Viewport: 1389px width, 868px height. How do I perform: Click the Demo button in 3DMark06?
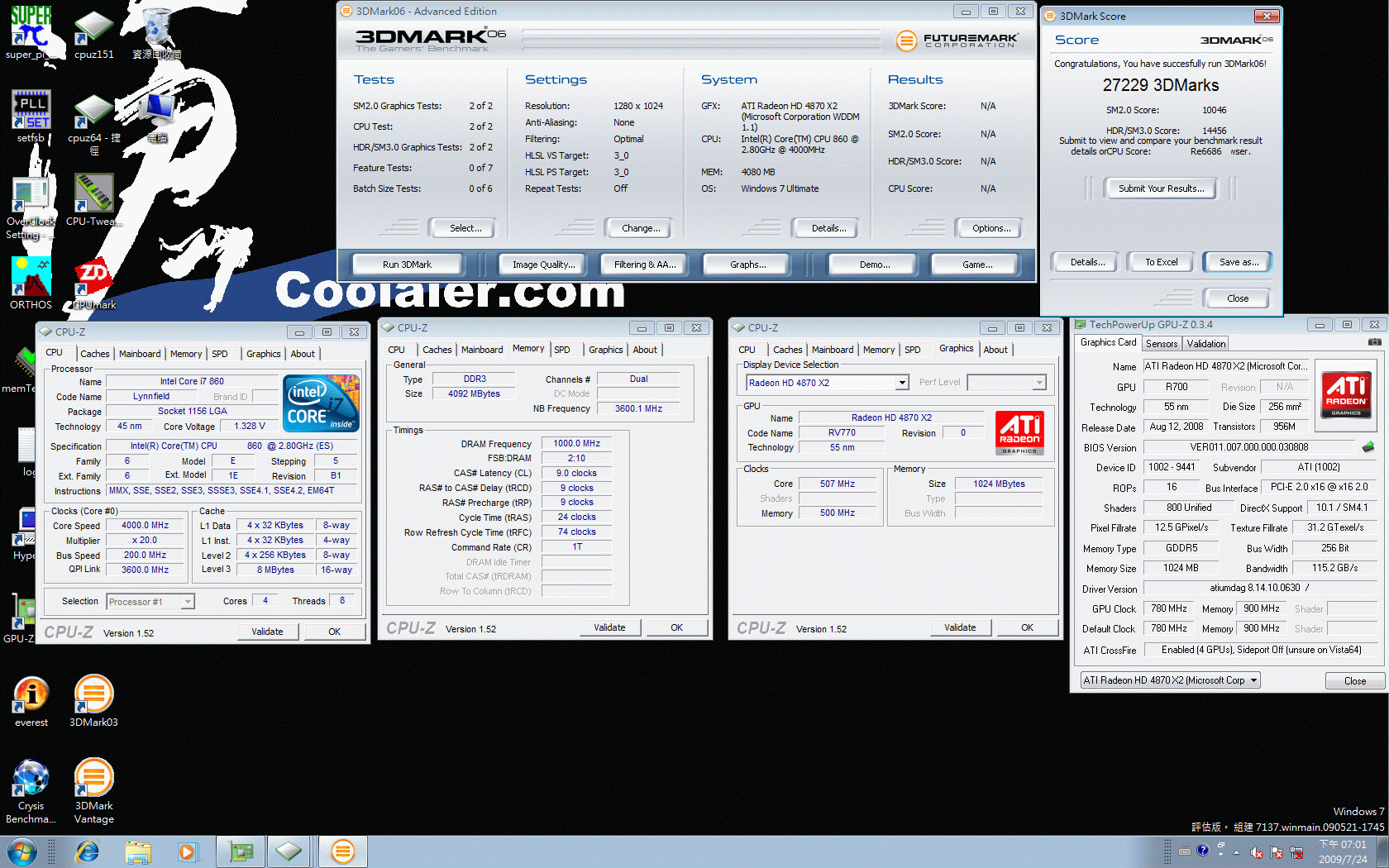click(875, 265)
